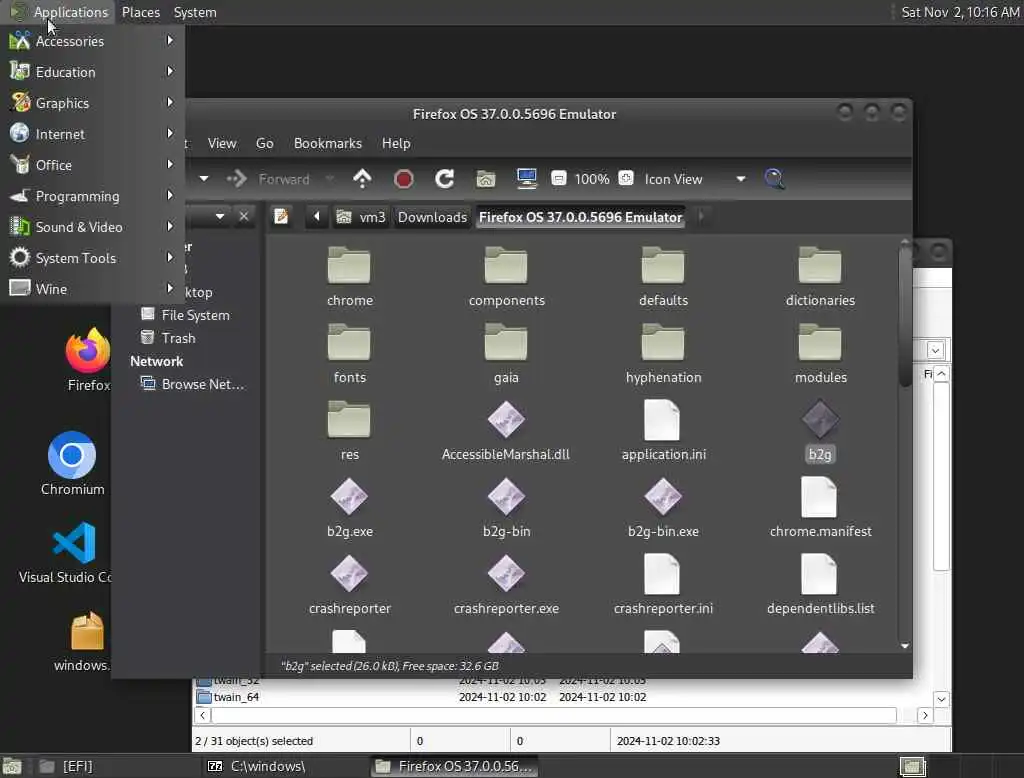Screen dimensions: 1024x778
Task: Go to Downloads in path bar
Action: 432,217
